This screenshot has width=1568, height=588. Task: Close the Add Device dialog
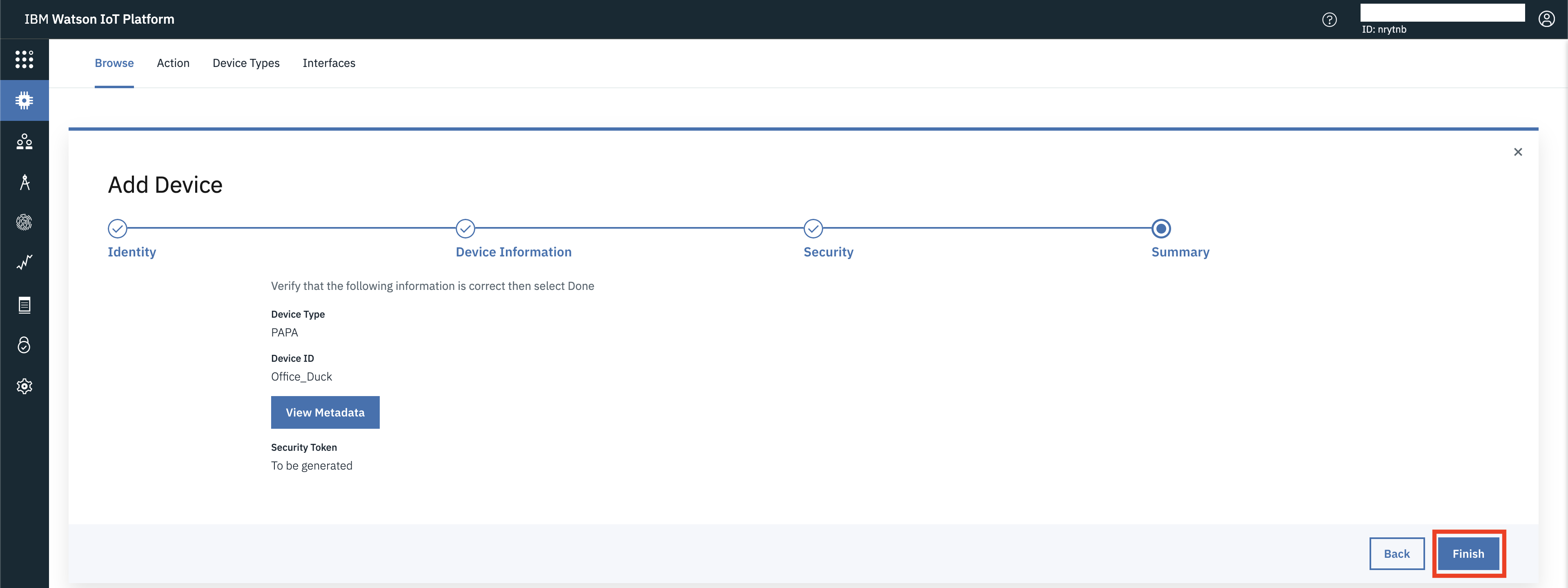pyautogui.click(x=1517, y=152)
